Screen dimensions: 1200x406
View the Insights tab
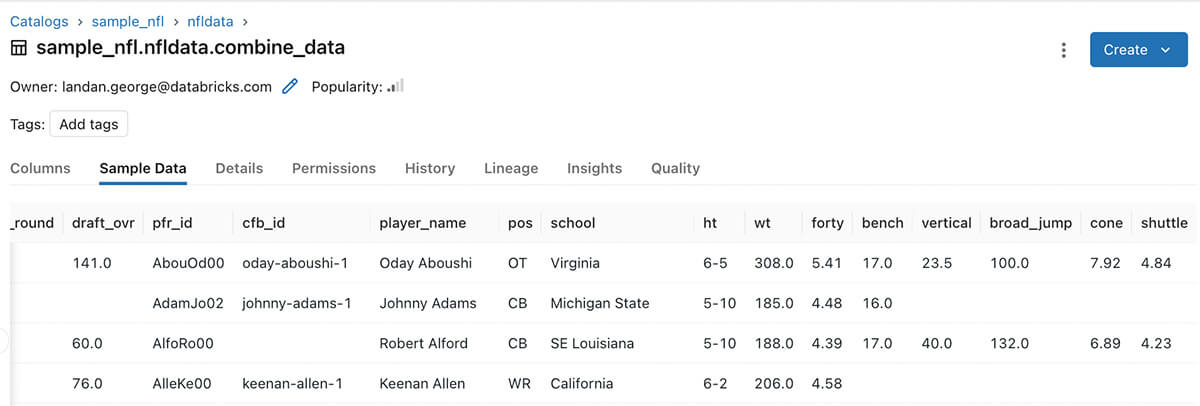594,168
